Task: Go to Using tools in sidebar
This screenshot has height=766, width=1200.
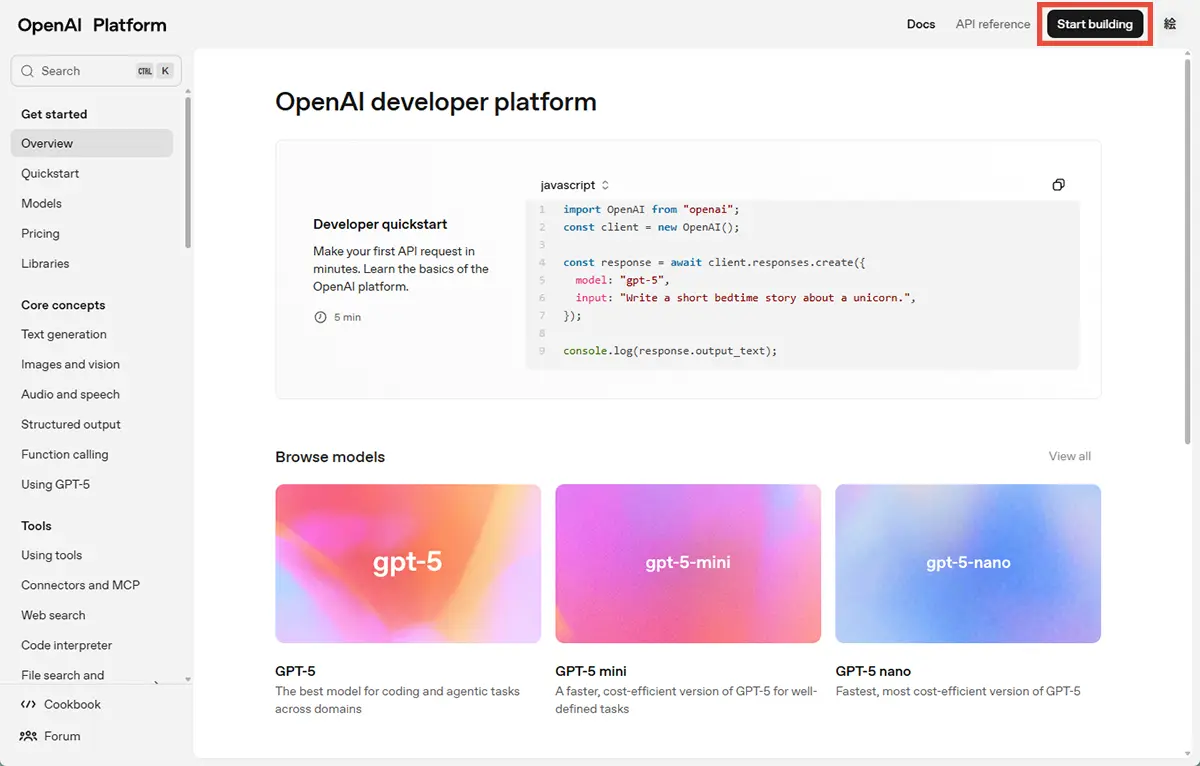Action: [51, 555]
